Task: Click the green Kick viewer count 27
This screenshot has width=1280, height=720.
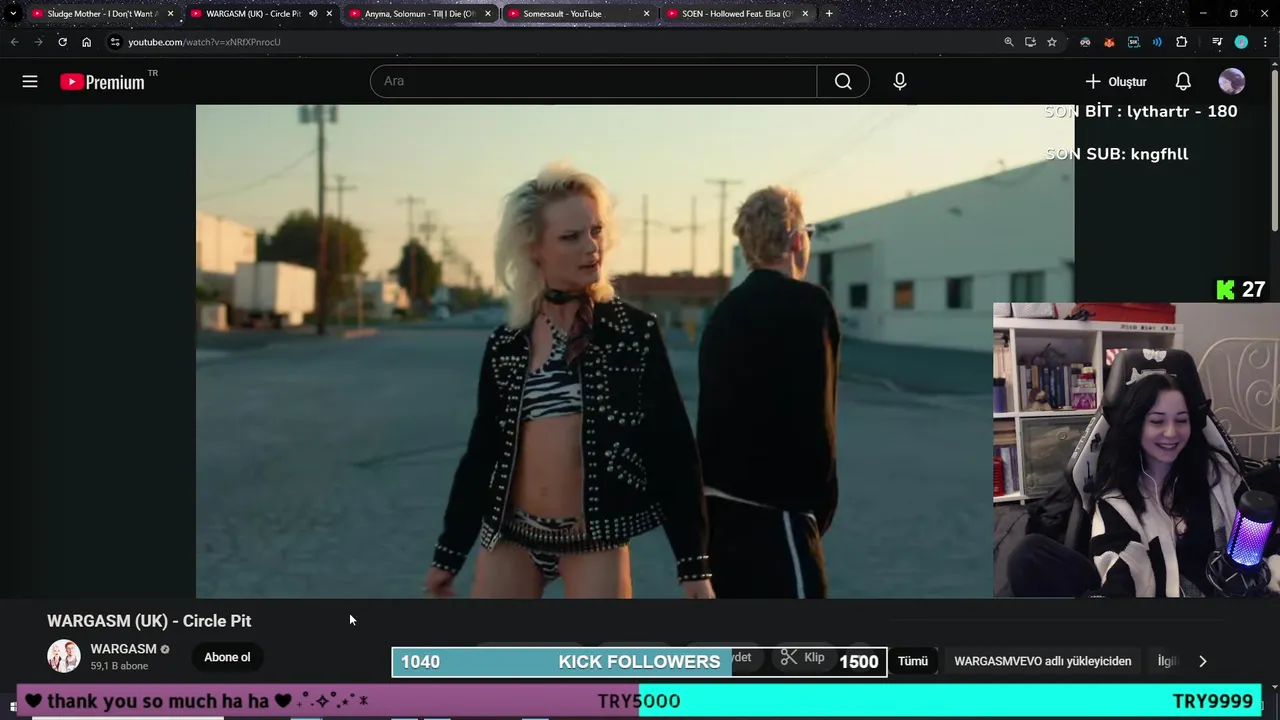Action: (x=1241, y=290)
